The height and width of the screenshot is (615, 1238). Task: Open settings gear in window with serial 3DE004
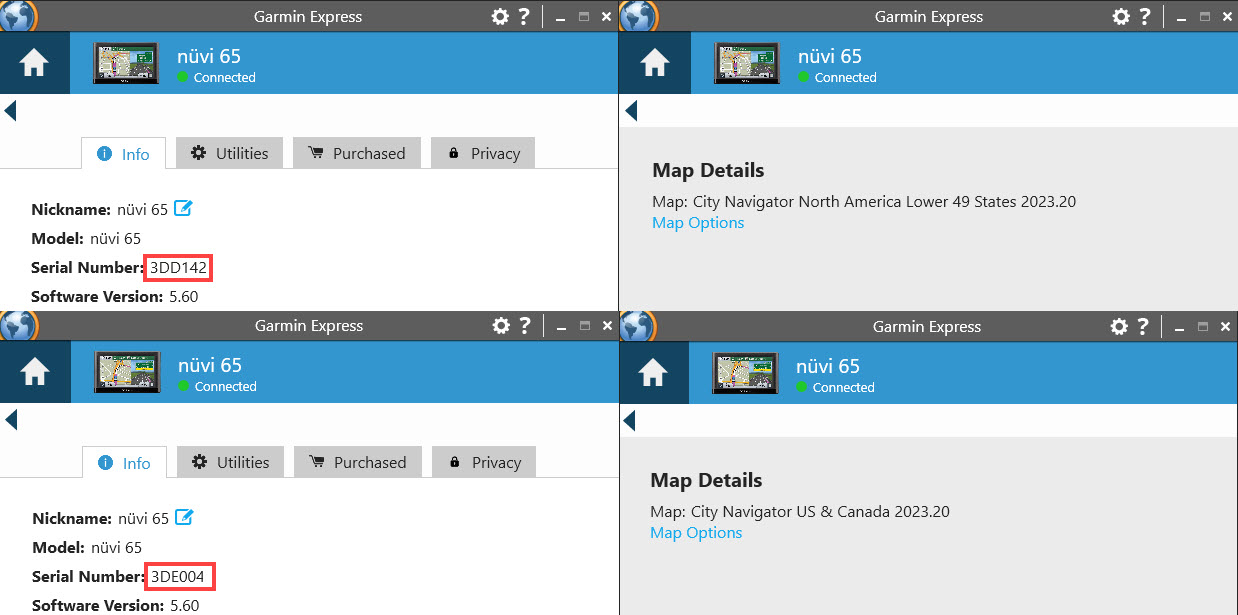click(501, 326)
